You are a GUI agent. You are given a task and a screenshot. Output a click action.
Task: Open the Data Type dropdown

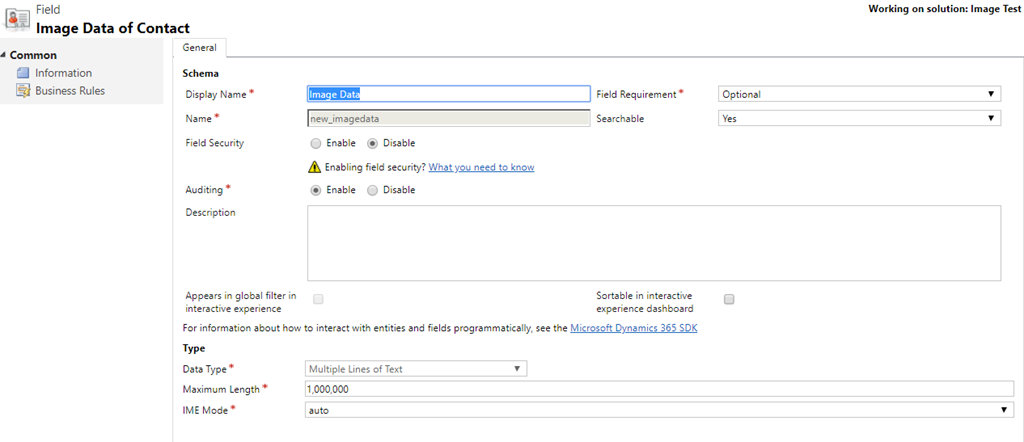click(416, 369)
